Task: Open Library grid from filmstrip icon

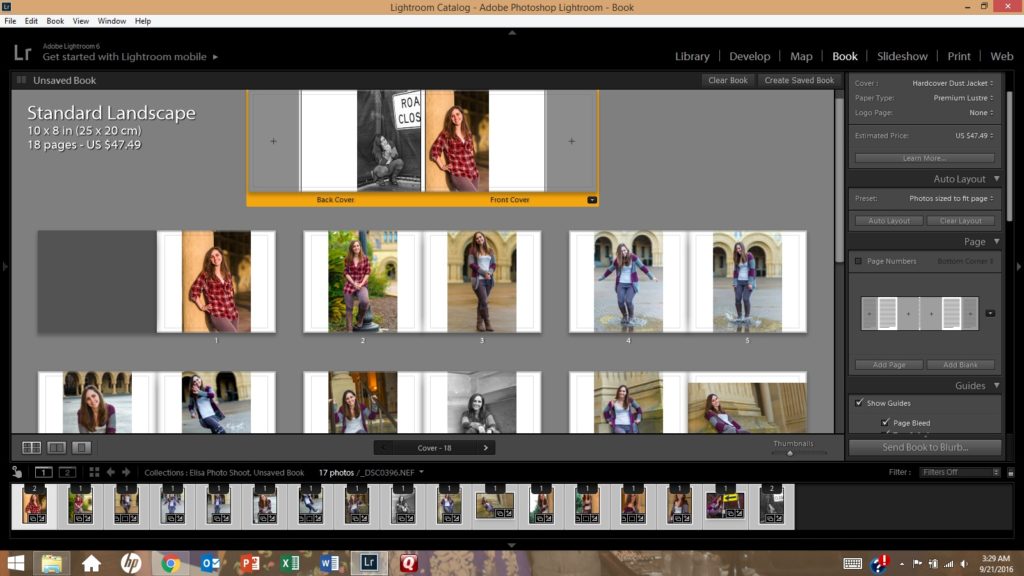Action: click(94, 472)
